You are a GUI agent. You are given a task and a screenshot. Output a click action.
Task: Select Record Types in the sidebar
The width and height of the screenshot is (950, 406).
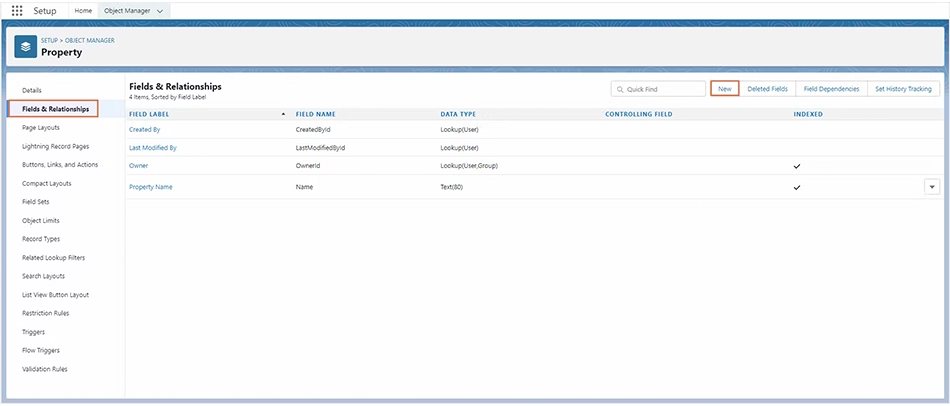point(41,239)
